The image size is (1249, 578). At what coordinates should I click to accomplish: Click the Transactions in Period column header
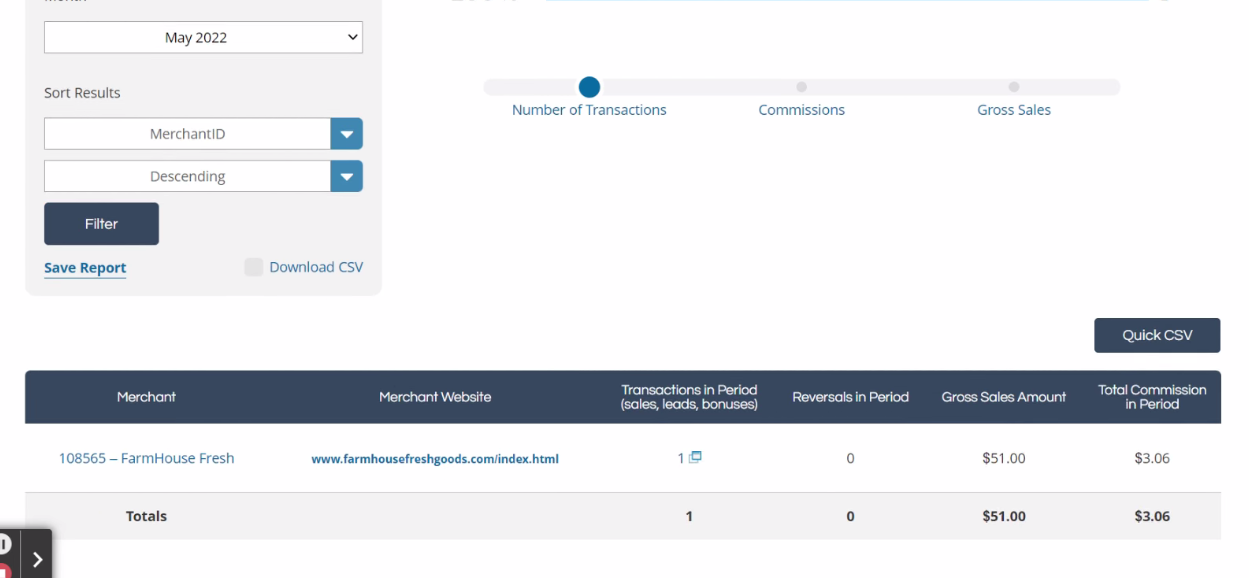[689, 397]
